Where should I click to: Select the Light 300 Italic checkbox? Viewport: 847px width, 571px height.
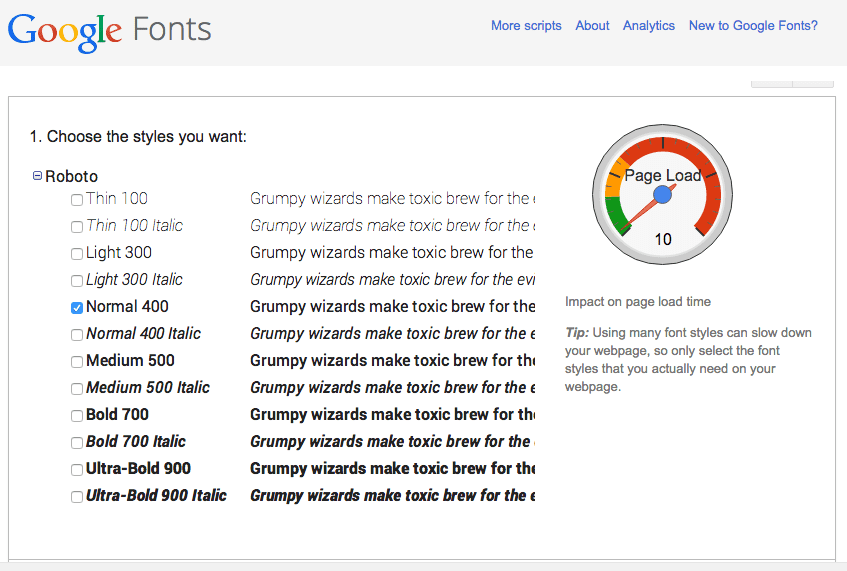point(77,281)
